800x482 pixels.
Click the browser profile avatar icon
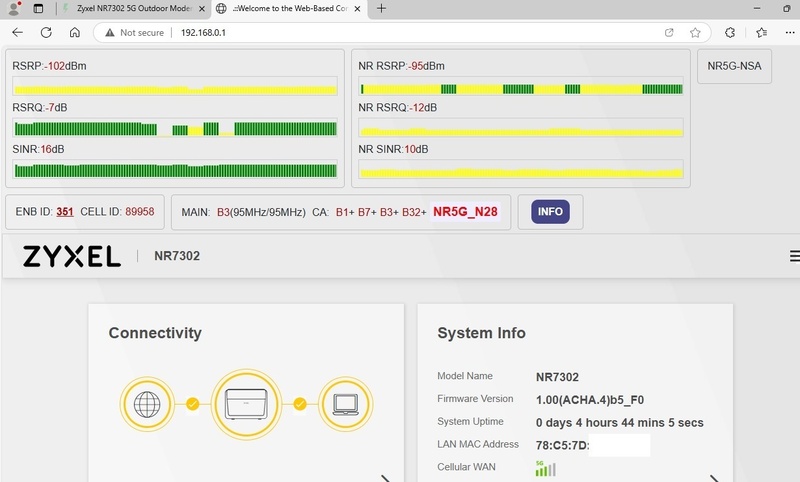(14, 8)
